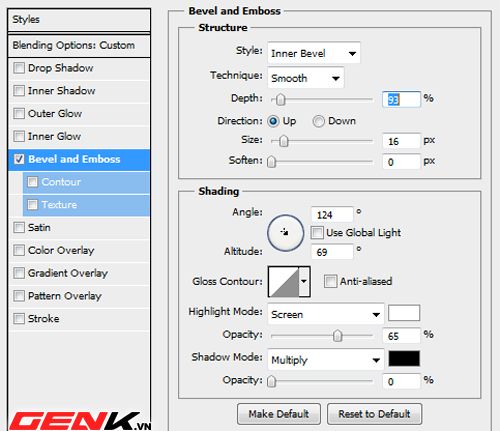
Task: Select the Texture sub-item label
Action: [59, 204]
